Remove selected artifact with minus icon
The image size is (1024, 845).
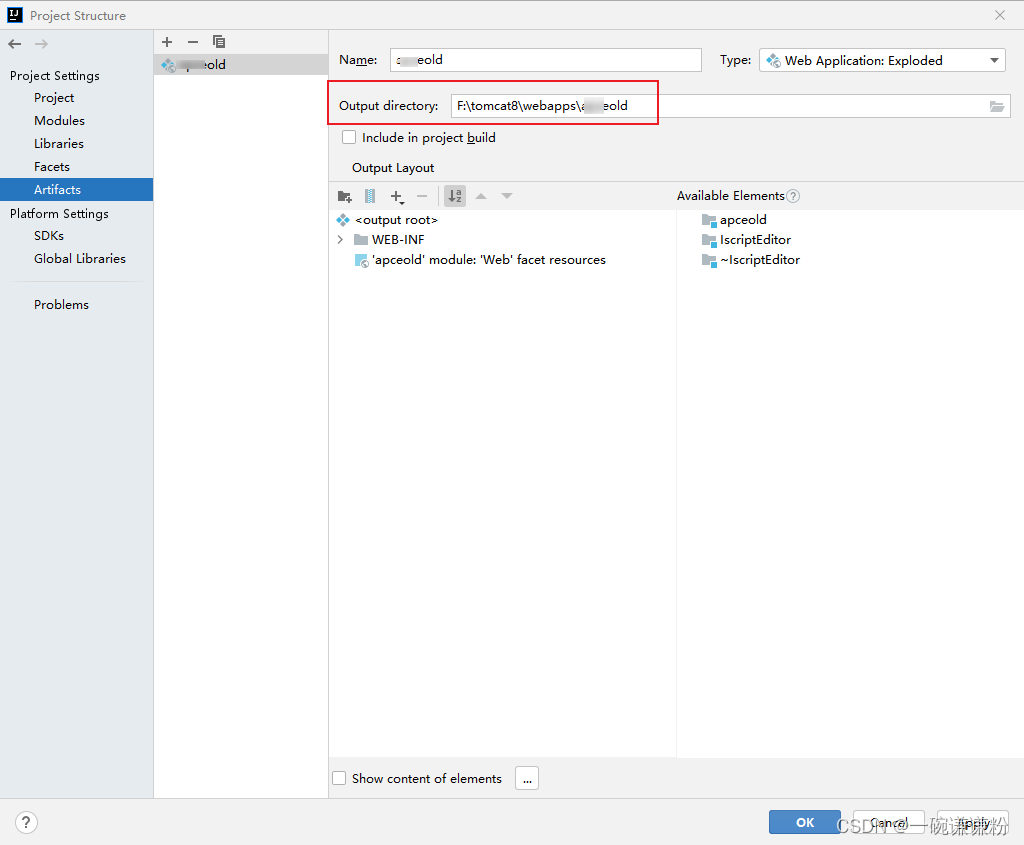193,42
